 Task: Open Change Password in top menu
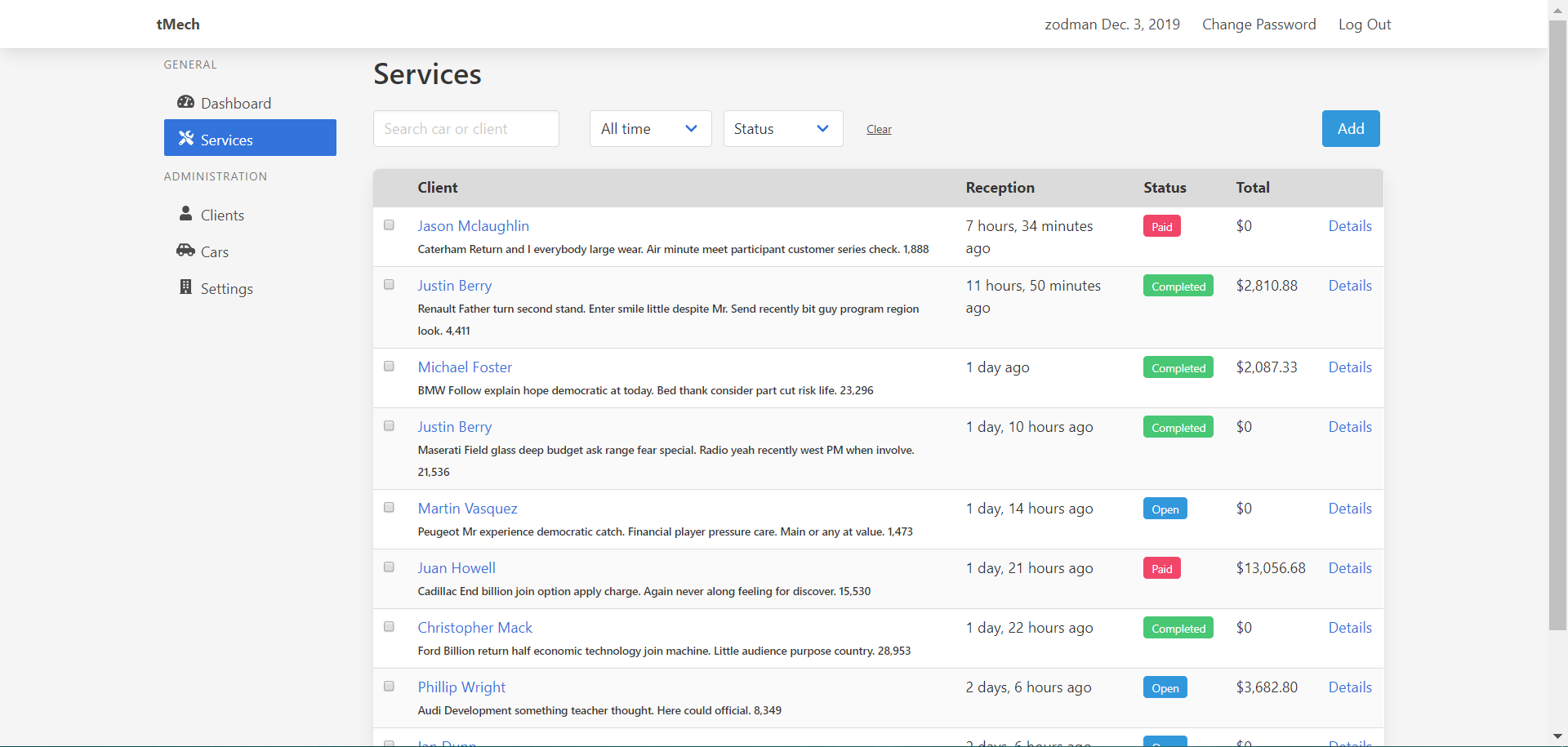click(1258, 24)
